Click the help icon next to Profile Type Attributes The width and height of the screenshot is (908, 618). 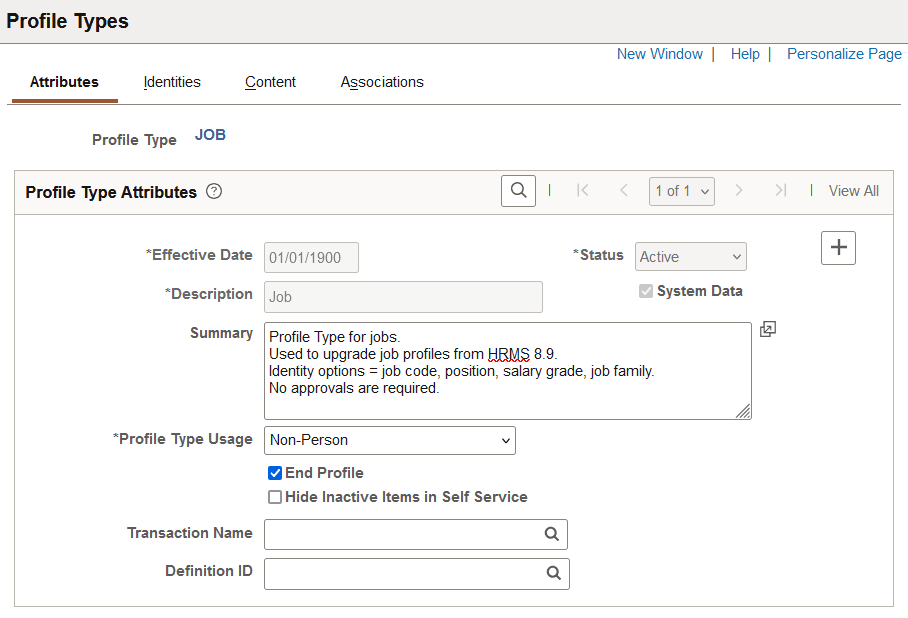[214, 191]
